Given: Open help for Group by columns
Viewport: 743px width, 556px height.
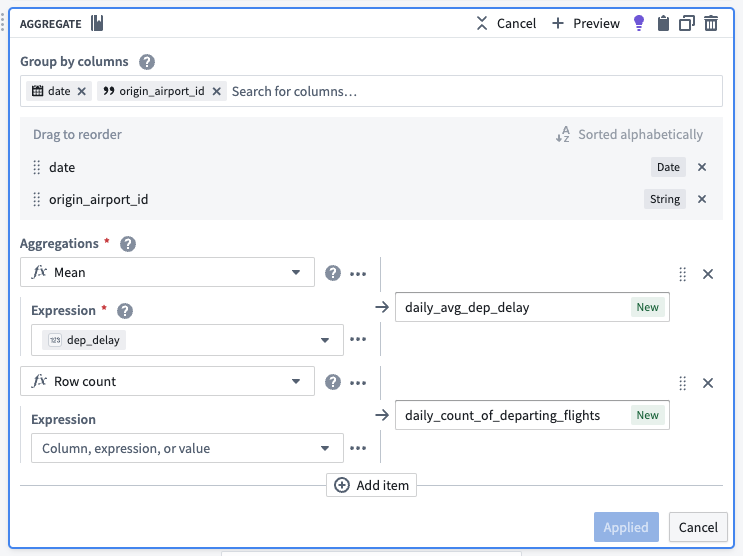Looking at the screenshot, I should tap(147, 62).
